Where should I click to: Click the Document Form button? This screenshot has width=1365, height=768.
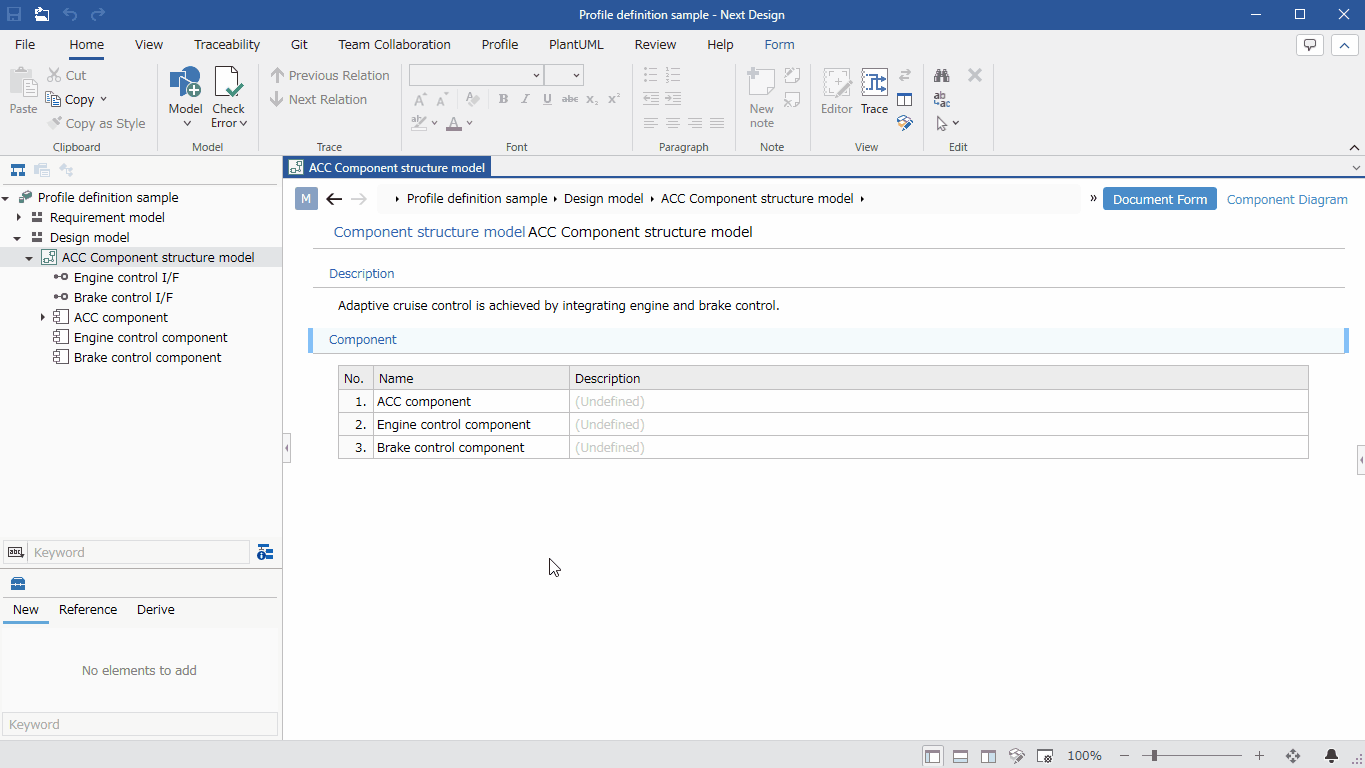pos(1160,199)
